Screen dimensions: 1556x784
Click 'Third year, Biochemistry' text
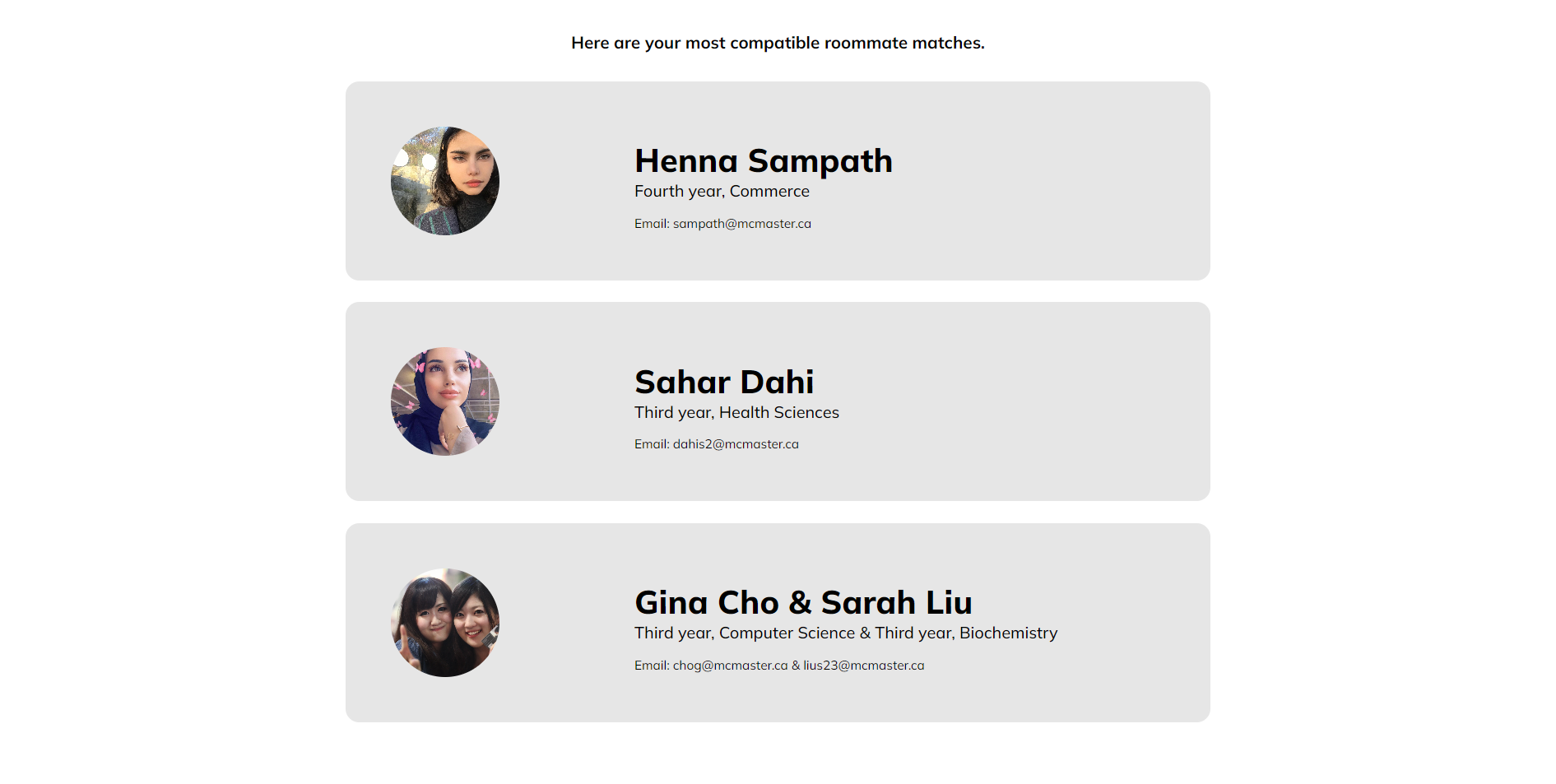coord(965,633)
